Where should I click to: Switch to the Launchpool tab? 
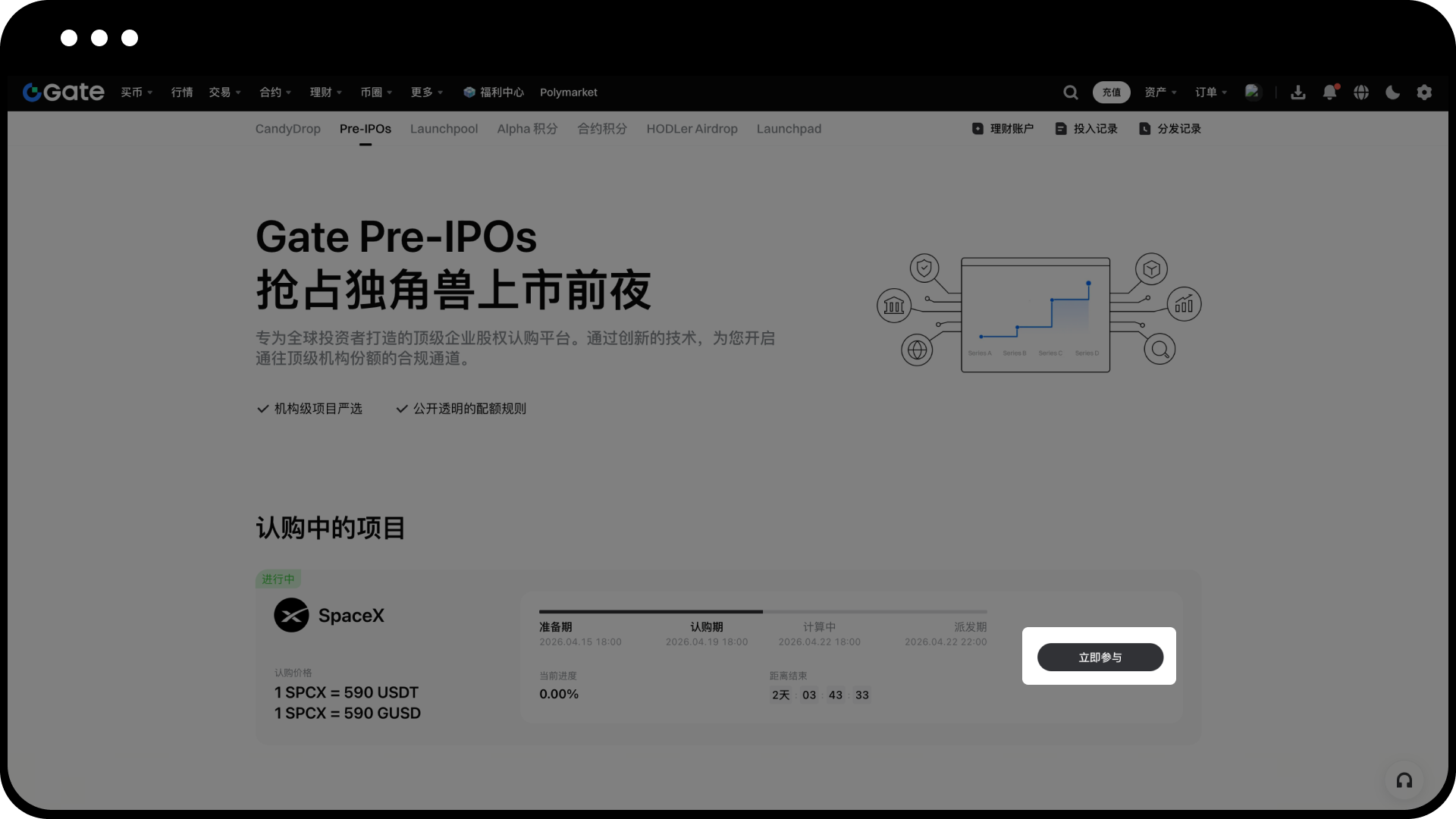[x=444, y=129]
